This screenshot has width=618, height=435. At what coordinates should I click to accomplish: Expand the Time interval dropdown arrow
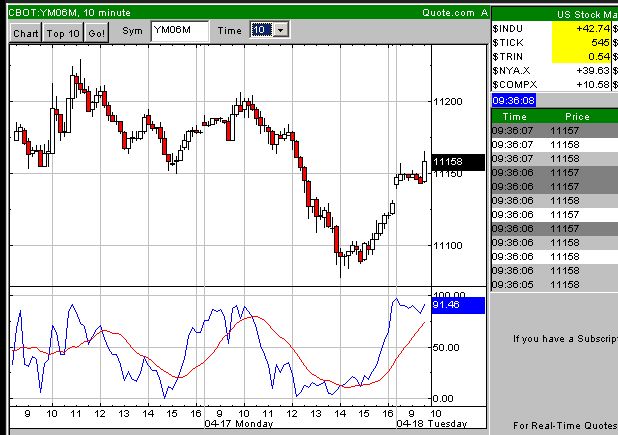click(281, 30)
